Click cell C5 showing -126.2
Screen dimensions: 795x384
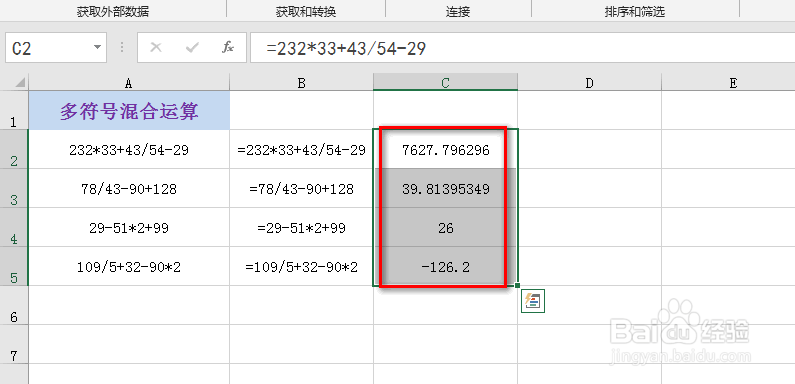(446, 267)
